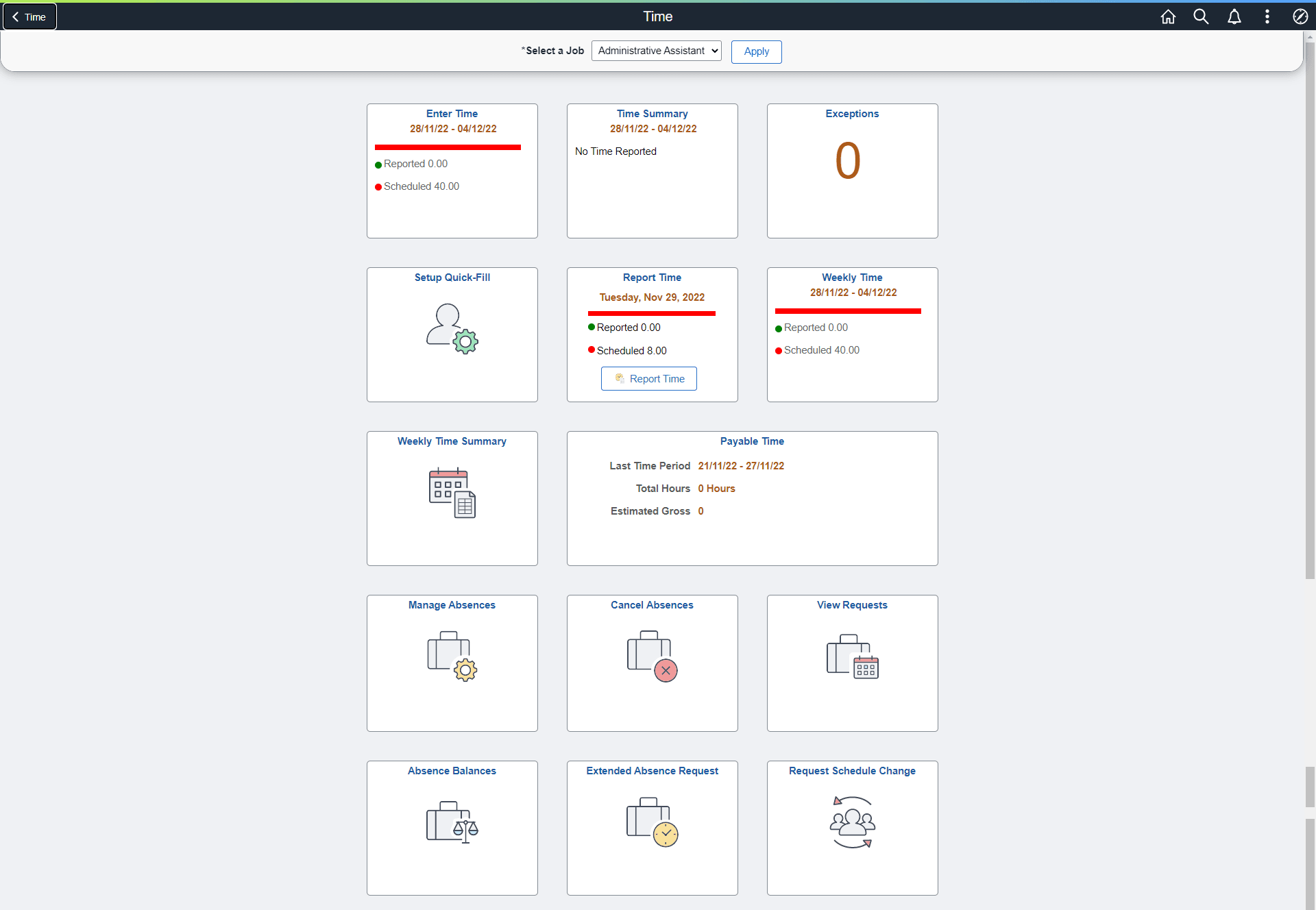Click the Enter Time red progress bar
Image resolution: width=1316 pixels, height=910 pixels.
448,147
